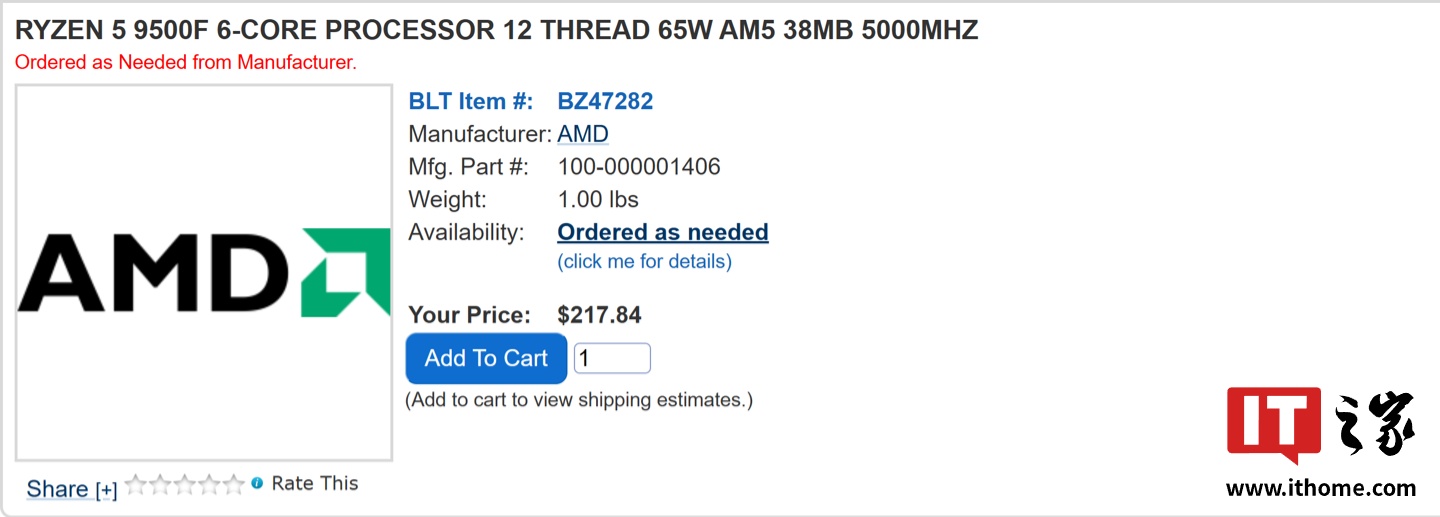Click the first rating star

coord(135,485)
